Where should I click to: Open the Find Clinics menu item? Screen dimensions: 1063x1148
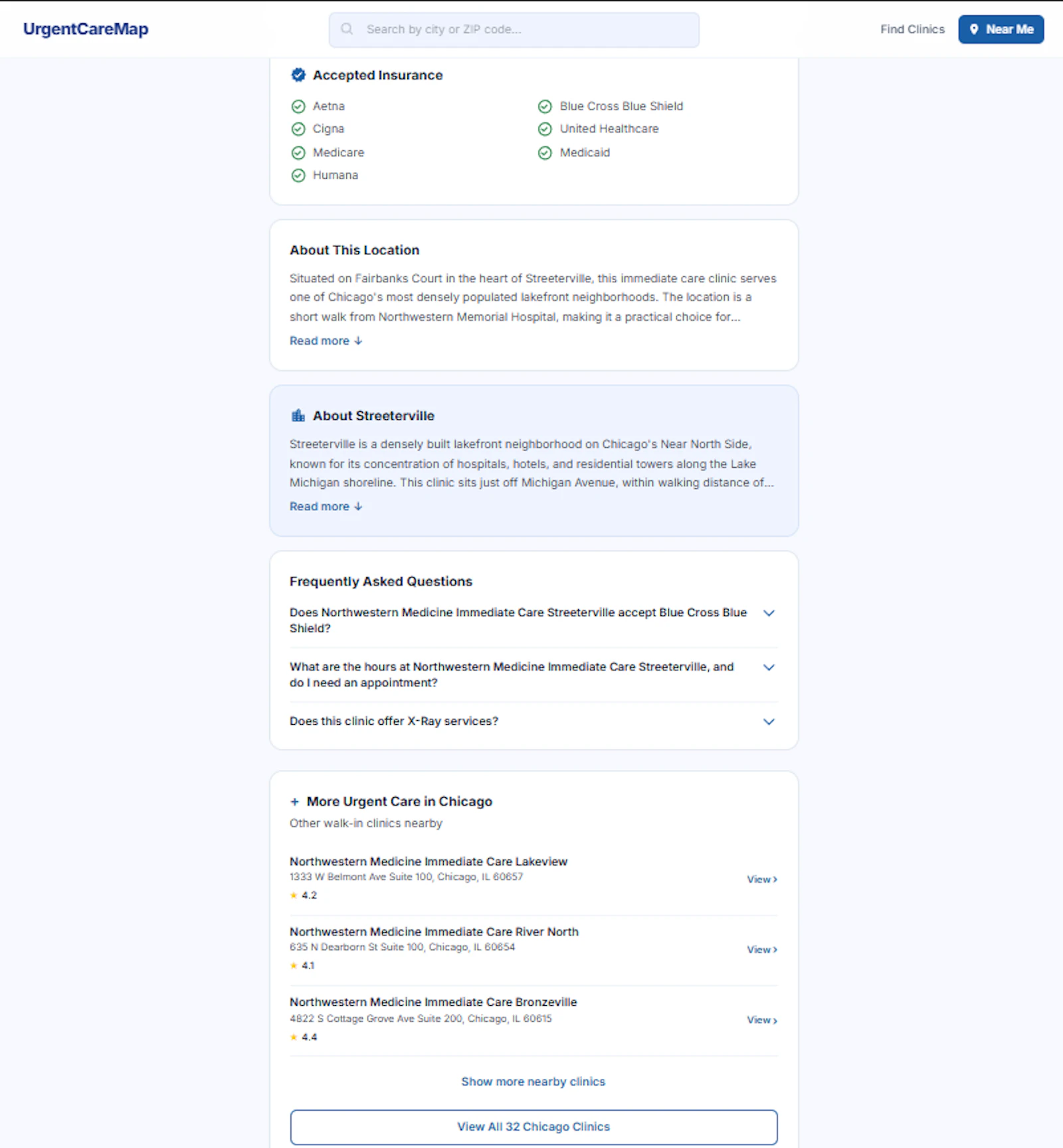point(912,29)
